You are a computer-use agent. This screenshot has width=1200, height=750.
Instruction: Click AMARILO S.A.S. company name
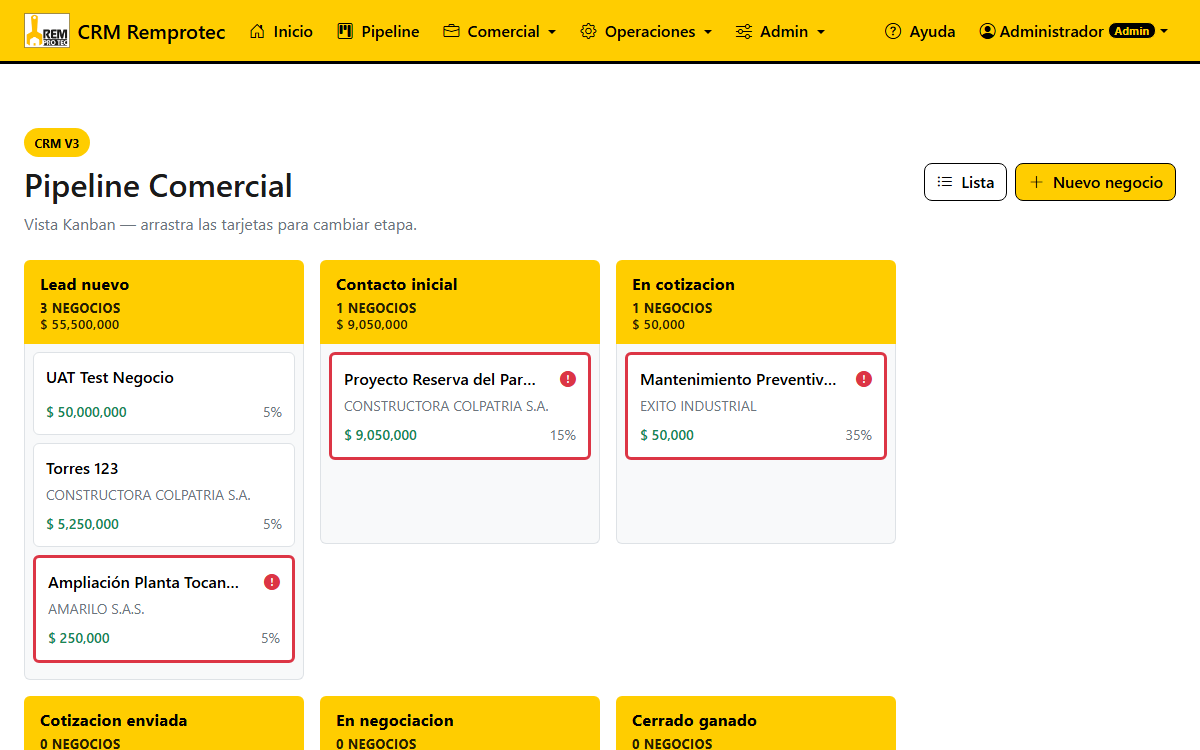point(96,609)
